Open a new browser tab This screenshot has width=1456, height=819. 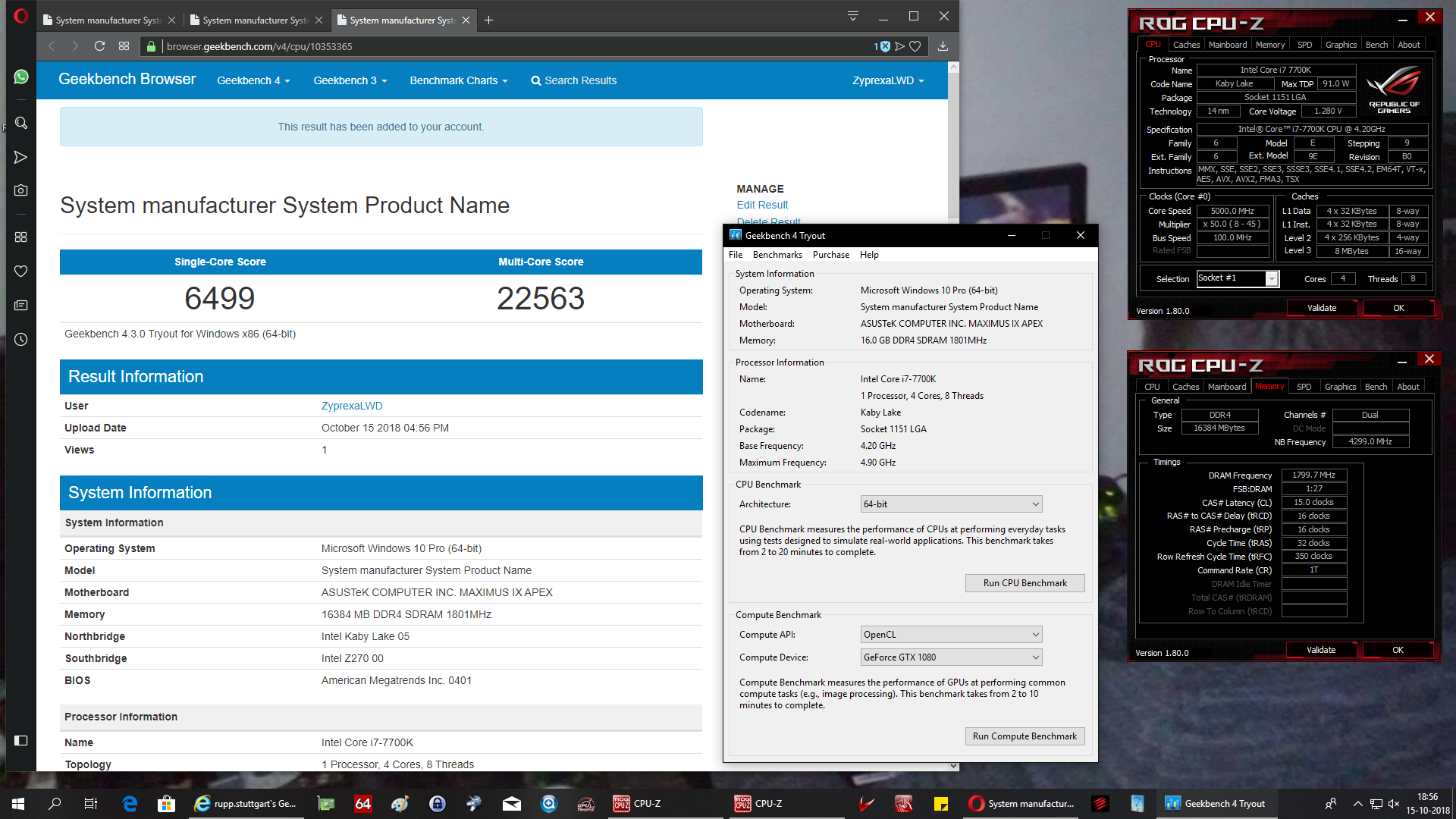[489, 20]
